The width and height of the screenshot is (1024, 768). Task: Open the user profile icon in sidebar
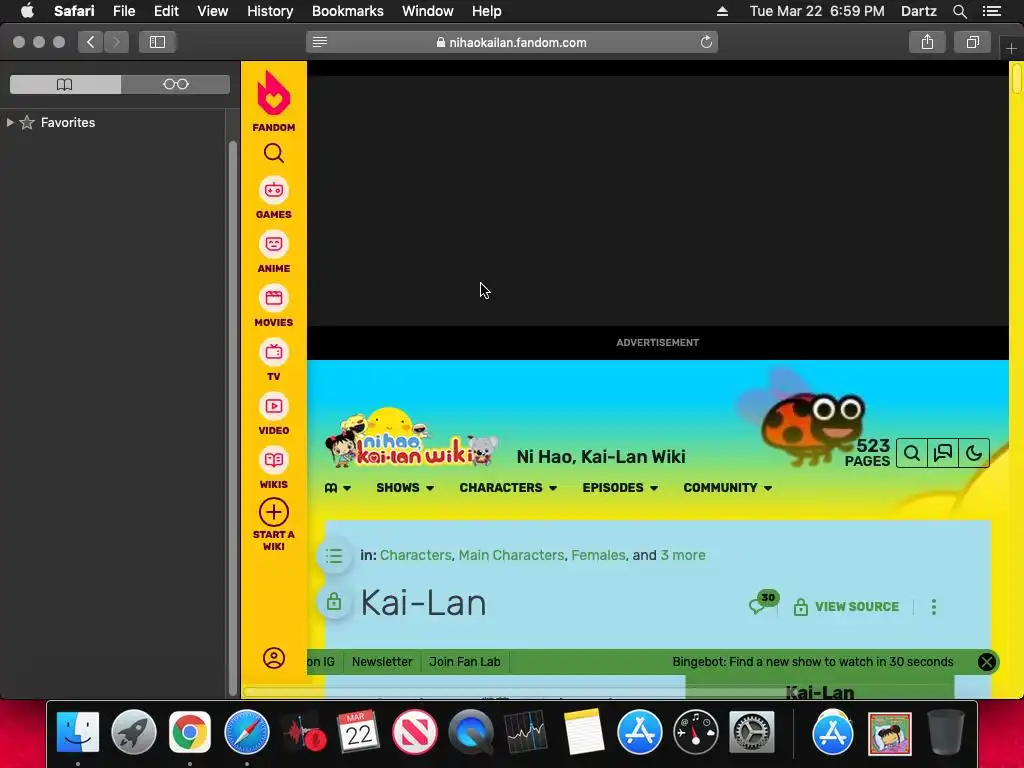click(274, 658)
